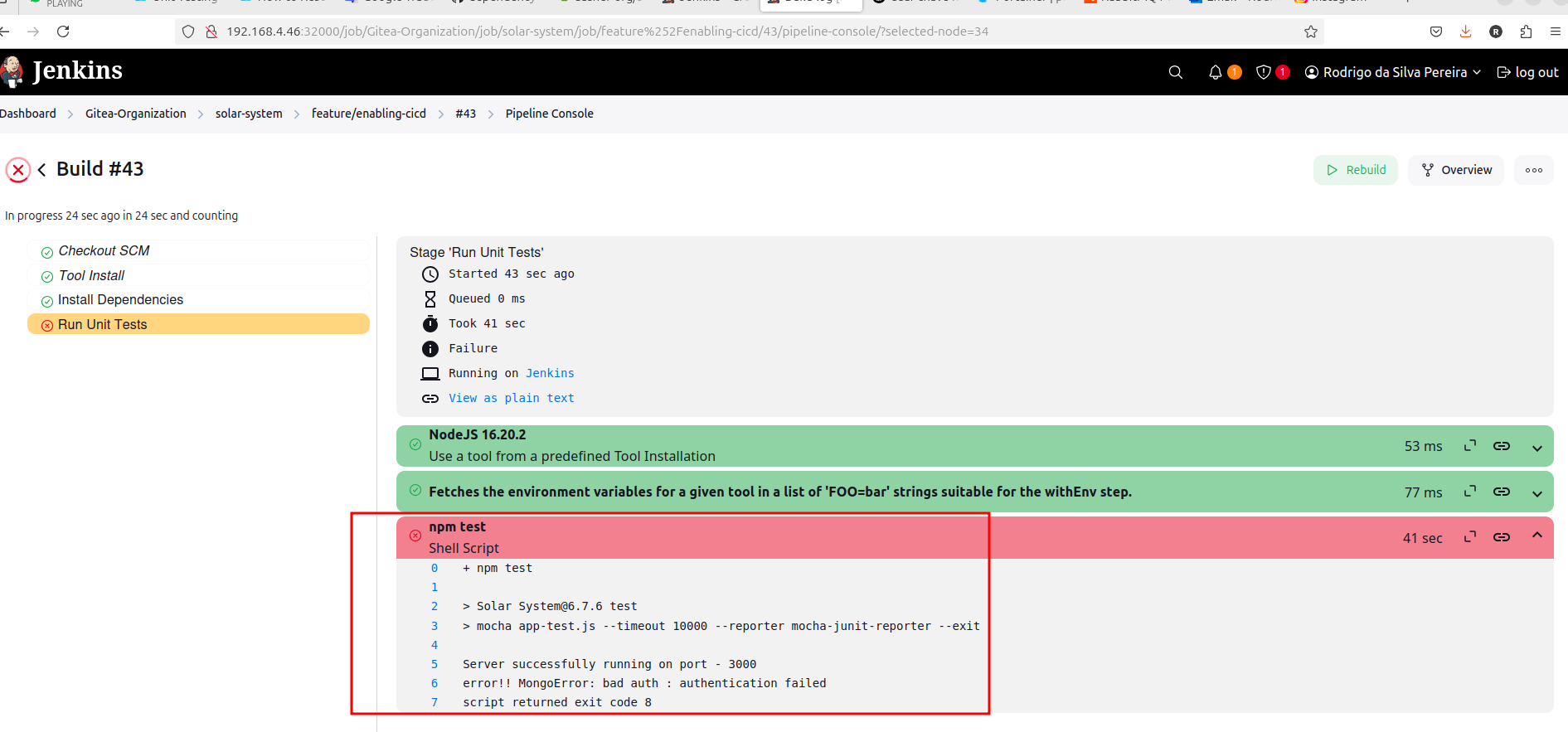Select Install Dependencies stage
Screen dimensions: 1568x732
click(x=199, y=300)
